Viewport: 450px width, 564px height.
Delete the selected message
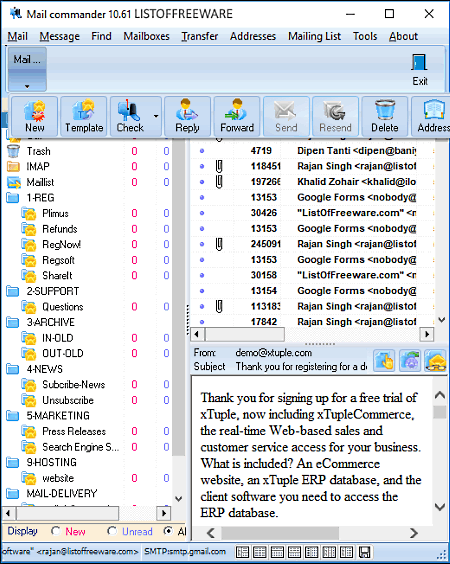coord(385,116)
